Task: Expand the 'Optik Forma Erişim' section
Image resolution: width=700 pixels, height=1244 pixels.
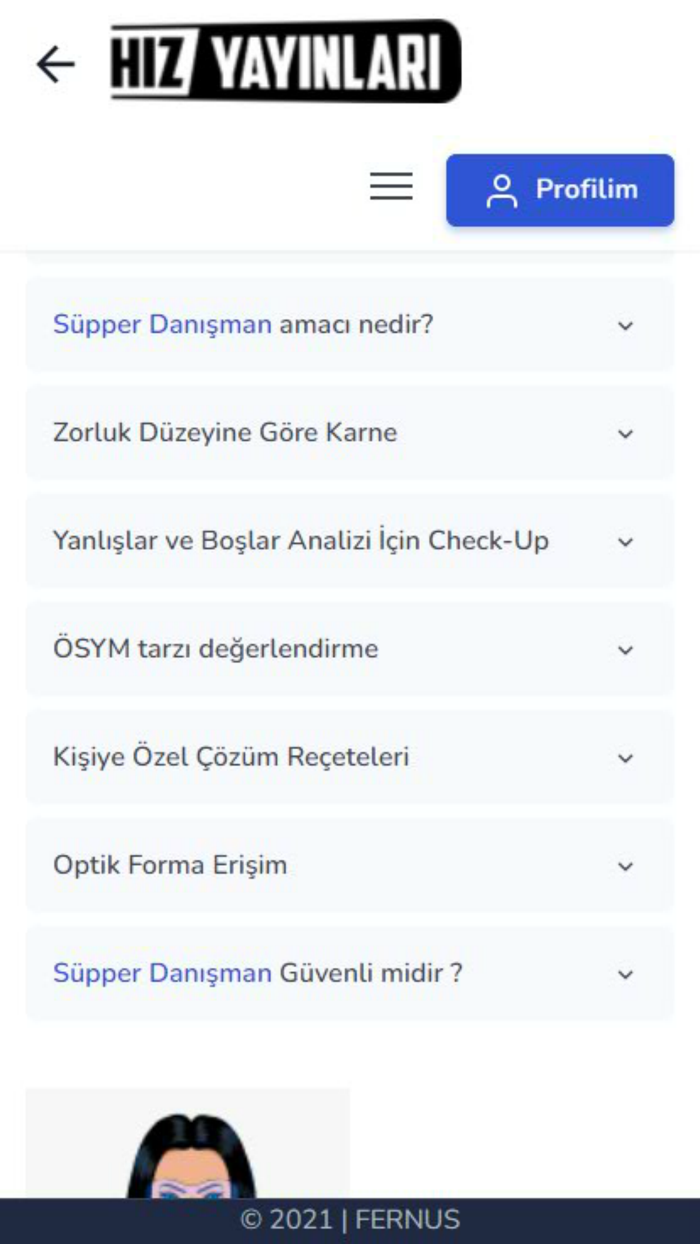Action: click(350, 865)
